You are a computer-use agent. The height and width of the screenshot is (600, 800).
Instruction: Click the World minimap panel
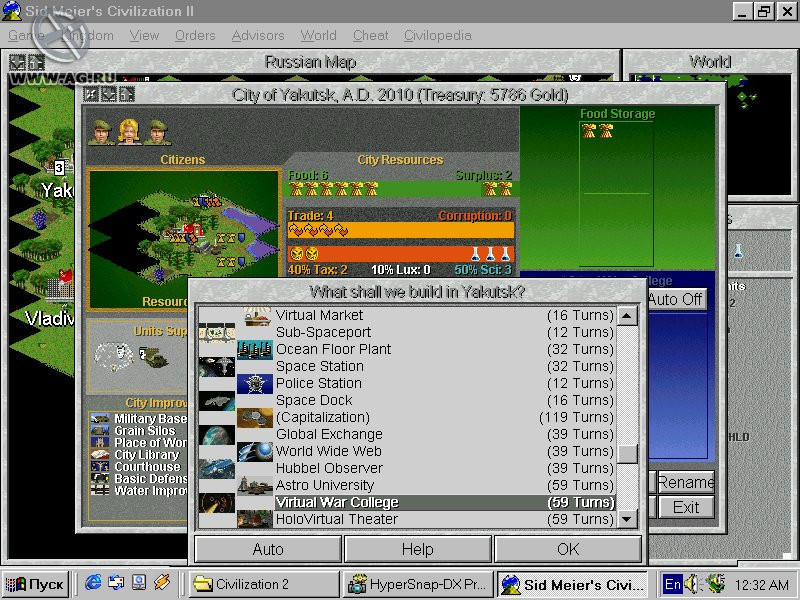pos(711,134)
